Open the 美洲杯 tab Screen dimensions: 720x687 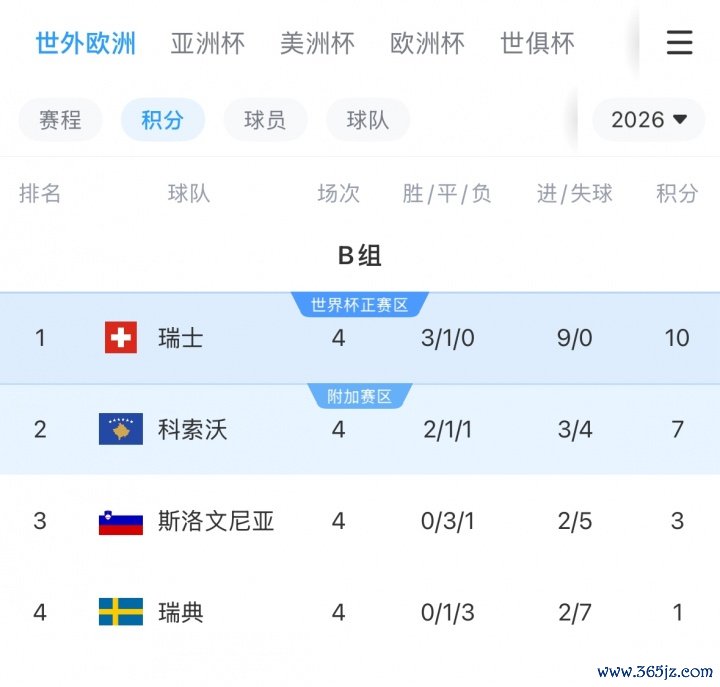click(317, 43)
